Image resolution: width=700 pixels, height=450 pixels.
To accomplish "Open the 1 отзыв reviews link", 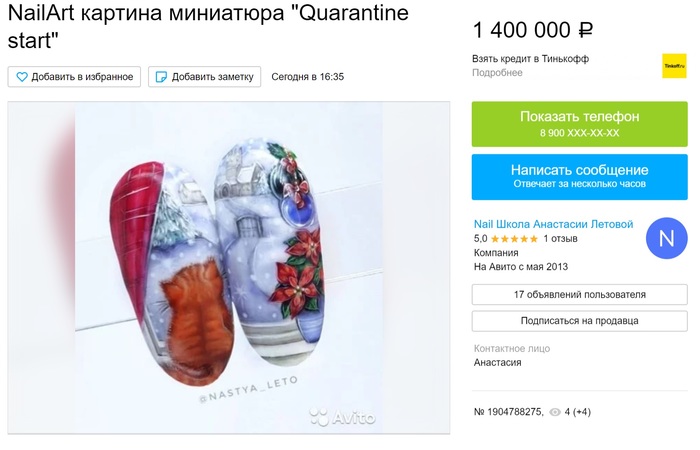I will tap(560, 238).
